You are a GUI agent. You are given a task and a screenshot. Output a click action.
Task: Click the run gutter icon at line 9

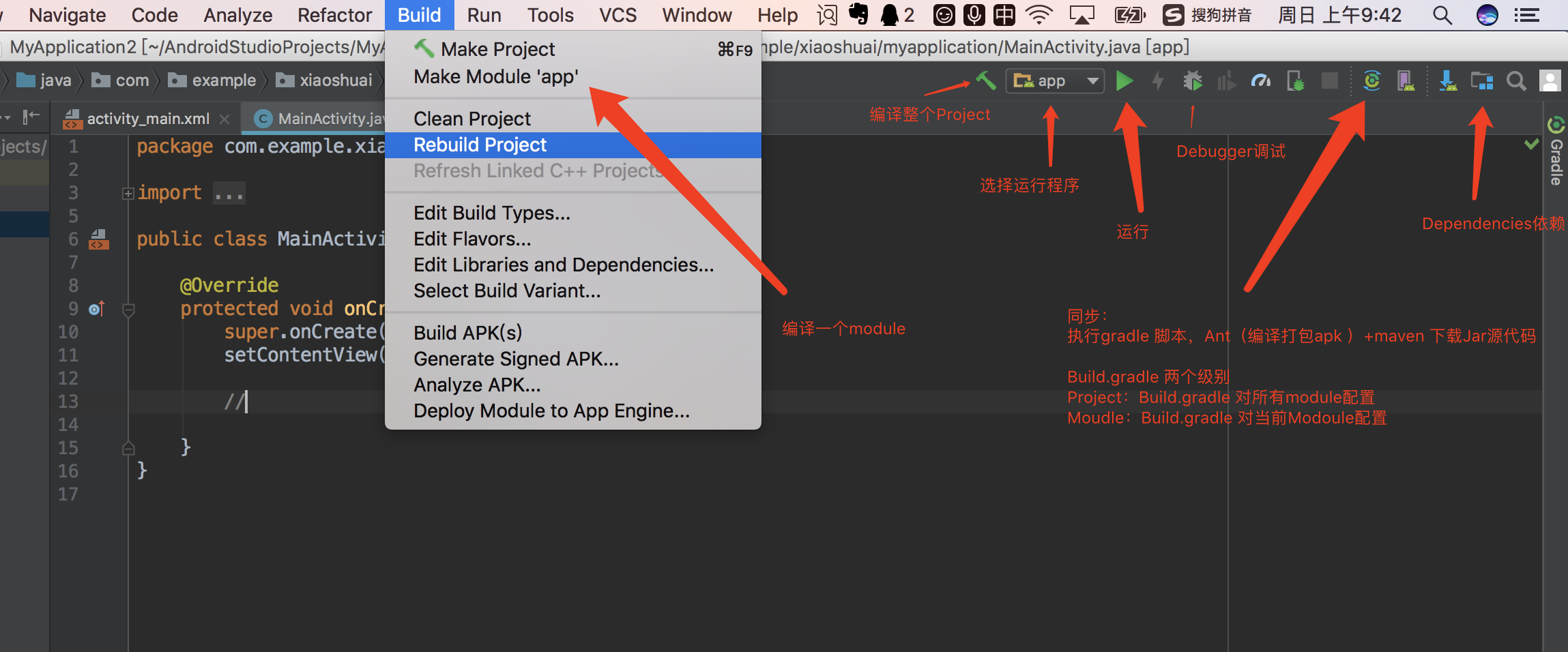coord(96,308)
